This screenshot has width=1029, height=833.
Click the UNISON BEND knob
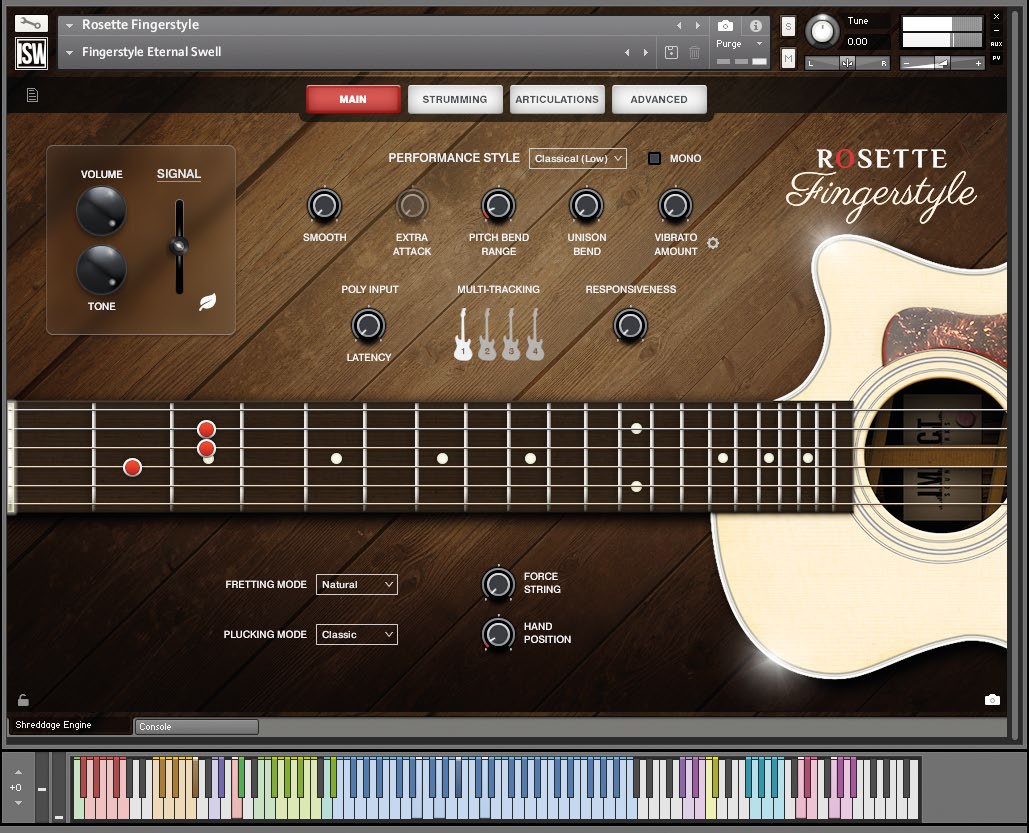pos(586,205)
